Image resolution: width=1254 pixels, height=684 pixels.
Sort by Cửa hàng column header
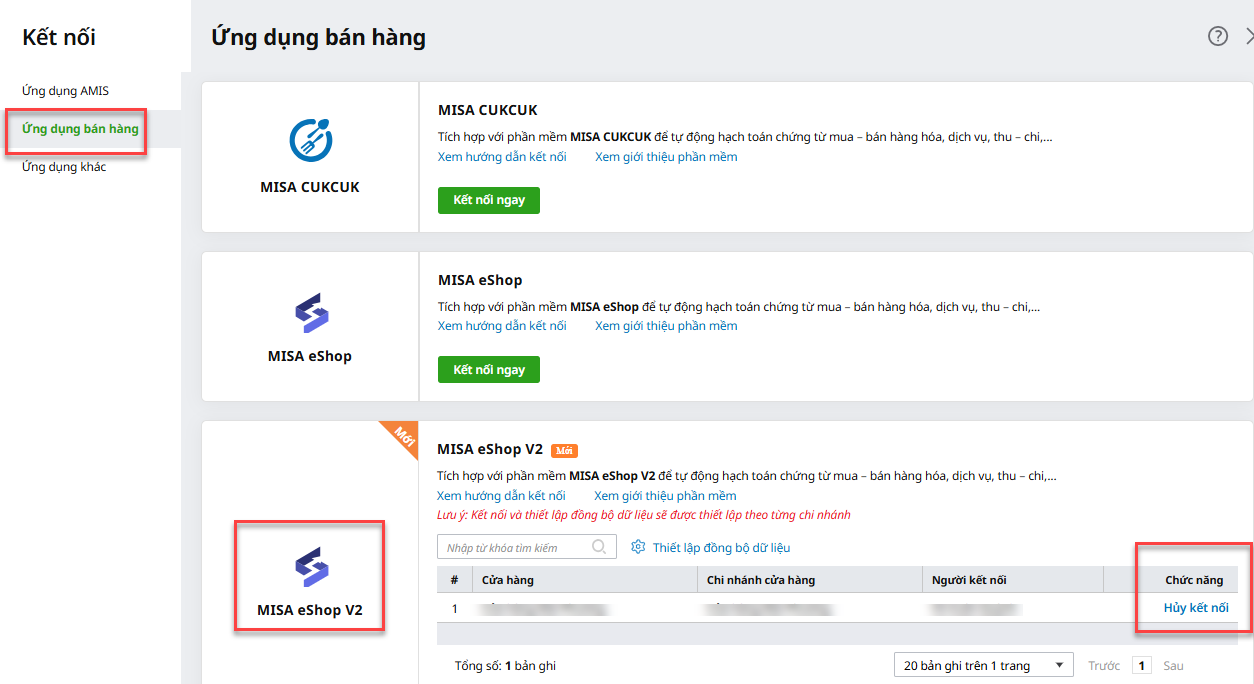click(x=508, y=581)
